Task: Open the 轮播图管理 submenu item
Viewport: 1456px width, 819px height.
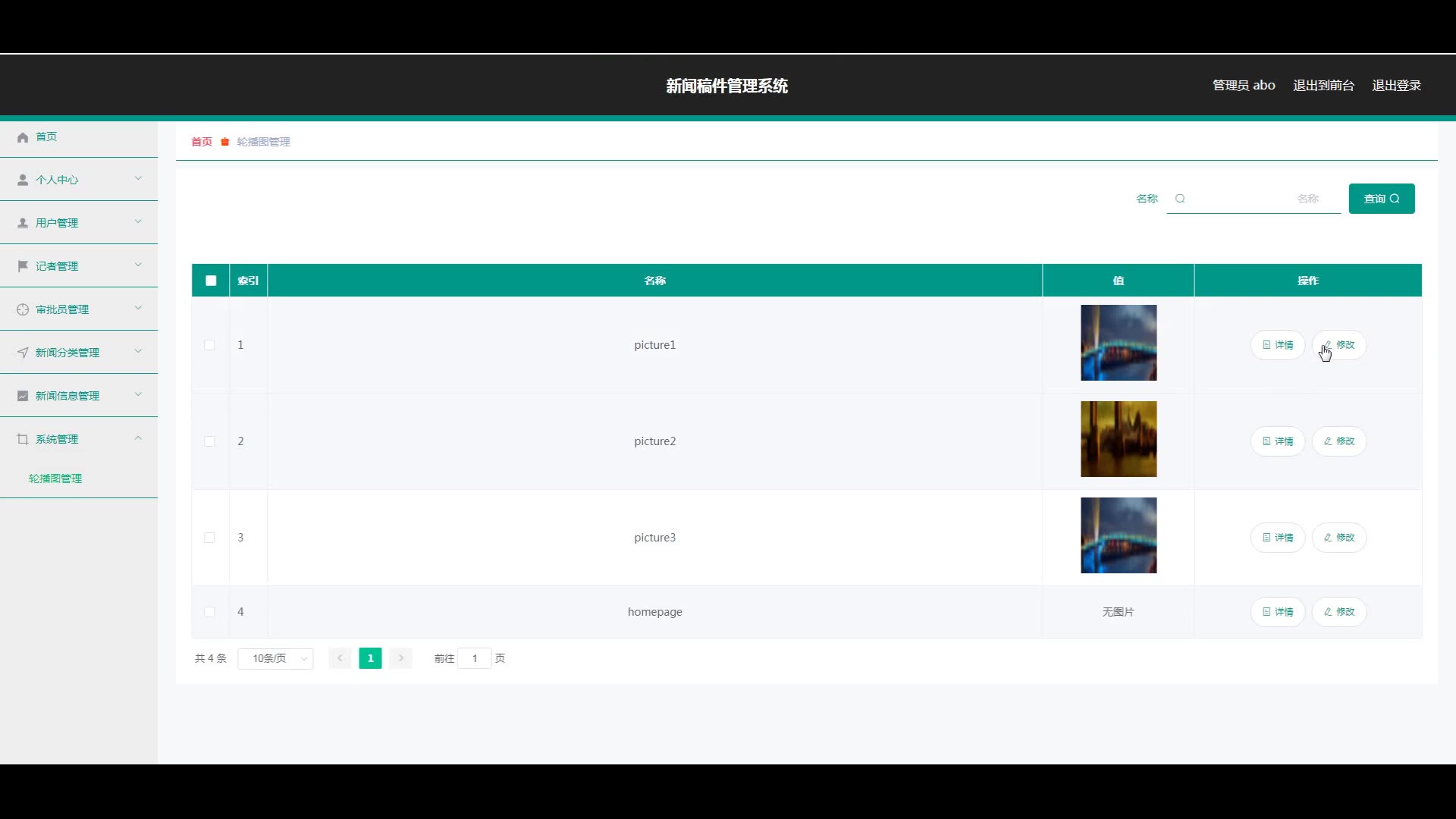Action: pyautogui.click(x=55, y=479)
